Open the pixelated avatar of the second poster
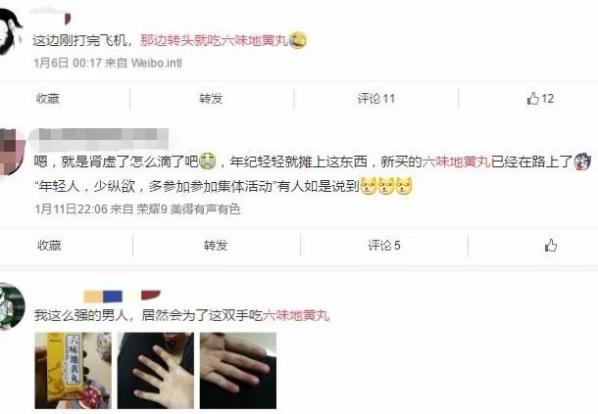The height and width of the screenshot is (414, 598). click(x=12, y=151)
